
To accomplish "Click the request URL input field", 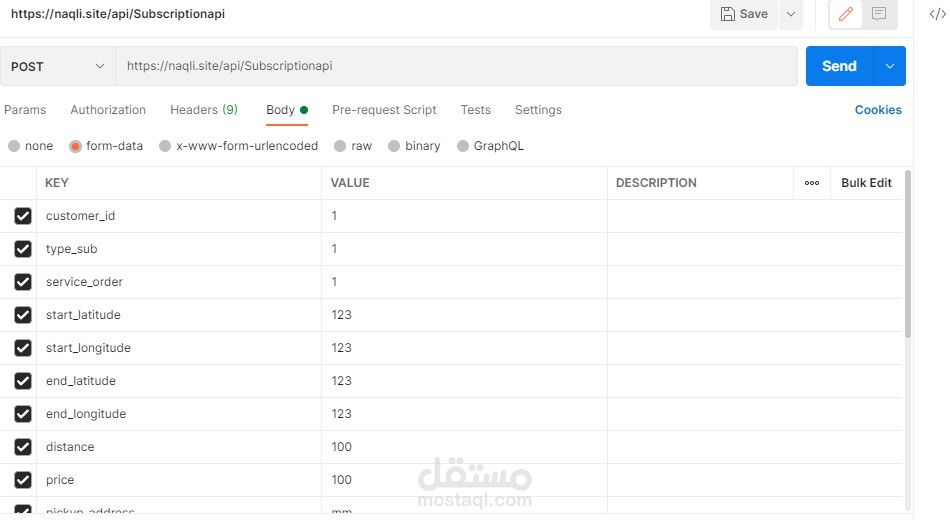I will pyautogui.click(x=456, y=66).
